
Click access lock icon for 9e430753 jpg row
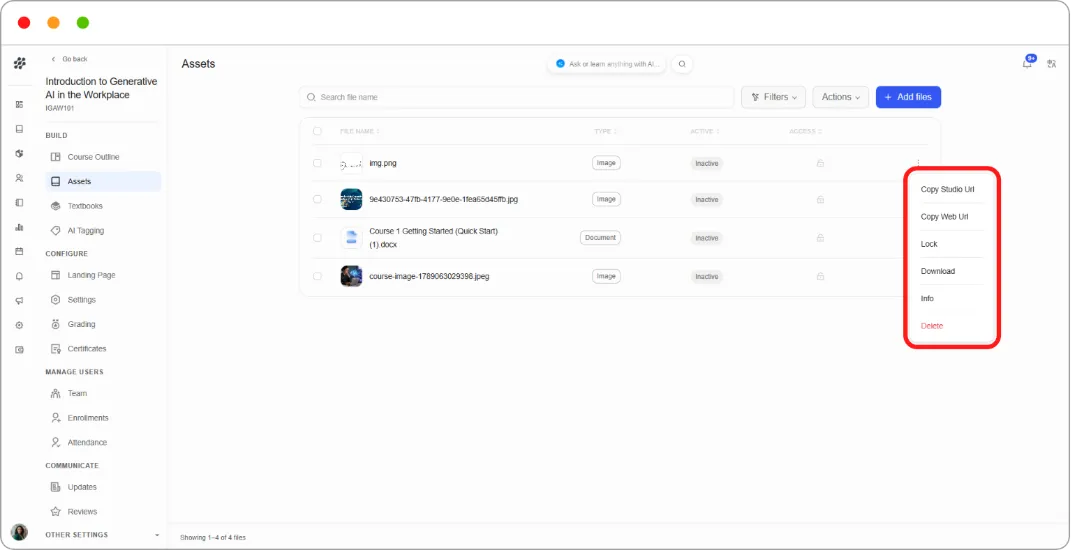pos(820,200)
